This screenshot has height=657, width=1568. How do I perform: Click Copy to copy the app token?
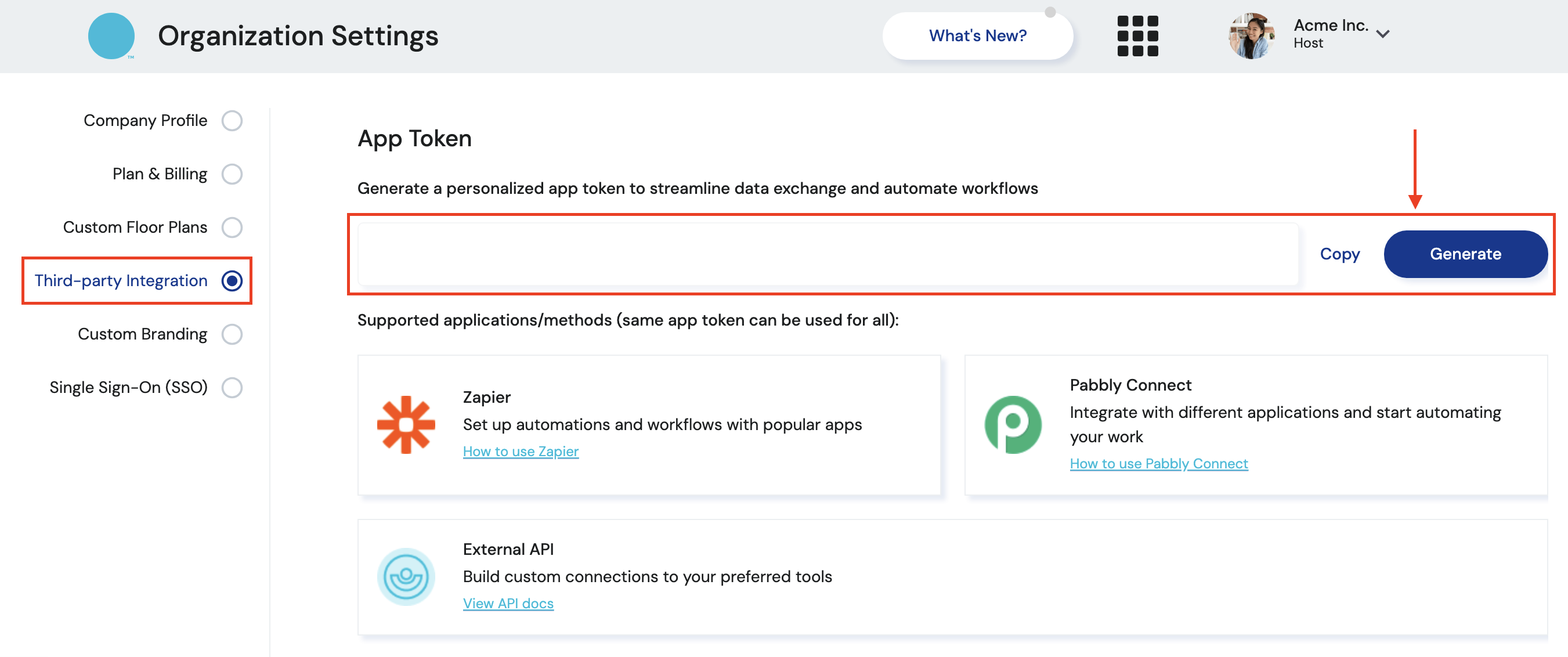1339,254
